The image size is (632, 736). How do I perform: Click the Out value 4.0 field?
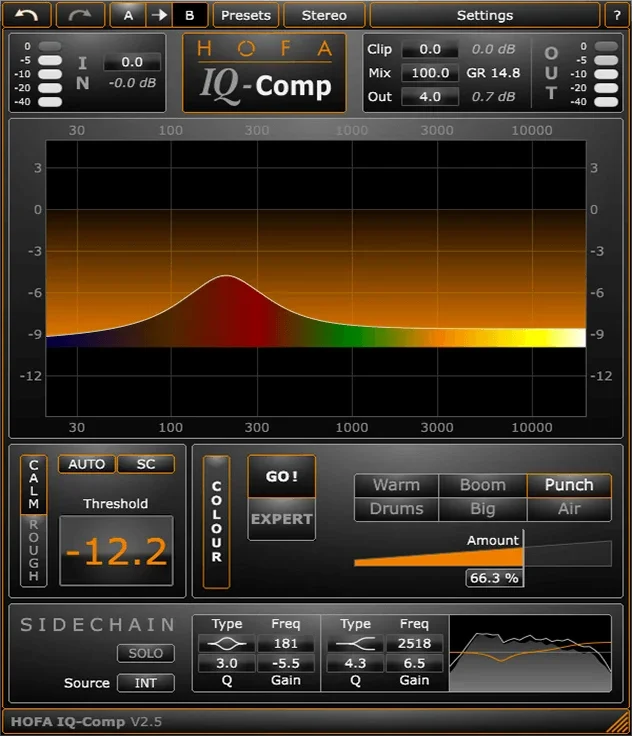[430, 97]
